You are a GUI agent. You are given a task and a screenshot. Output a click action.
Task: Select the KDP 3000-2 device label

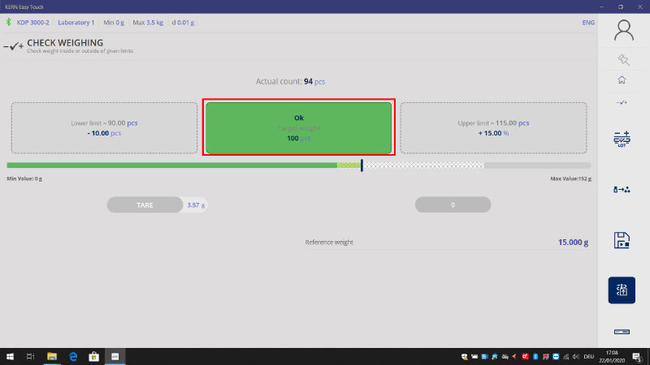click(33, 22)
